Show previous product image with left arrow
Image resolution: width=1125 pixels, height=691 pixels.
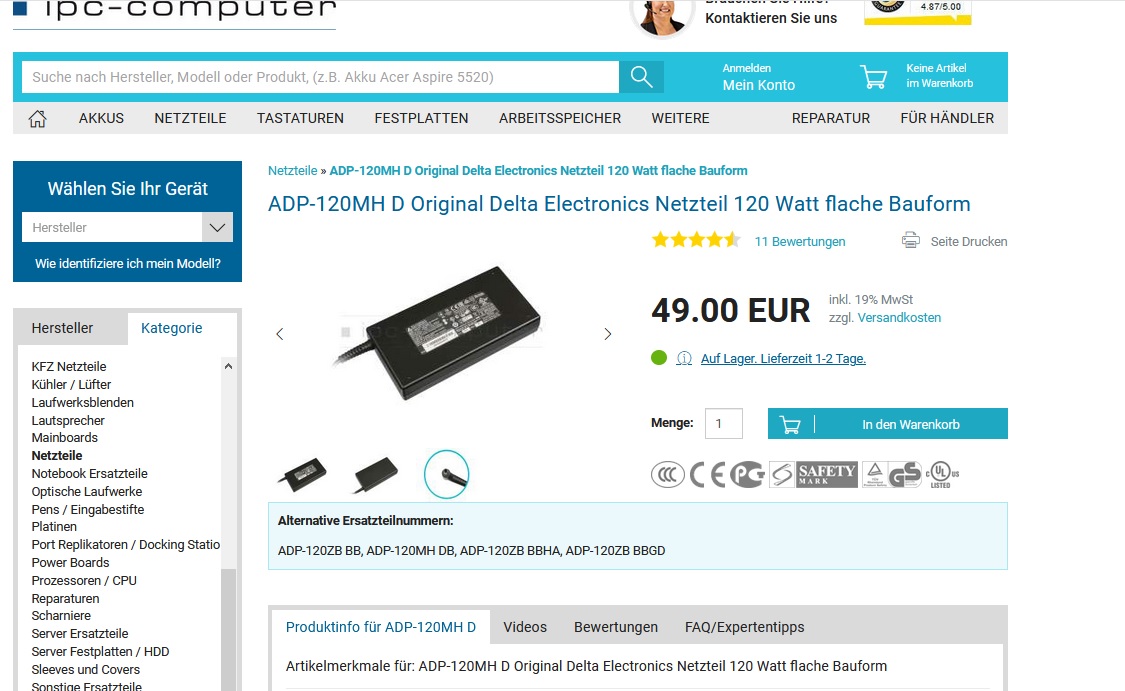[280, 334]
